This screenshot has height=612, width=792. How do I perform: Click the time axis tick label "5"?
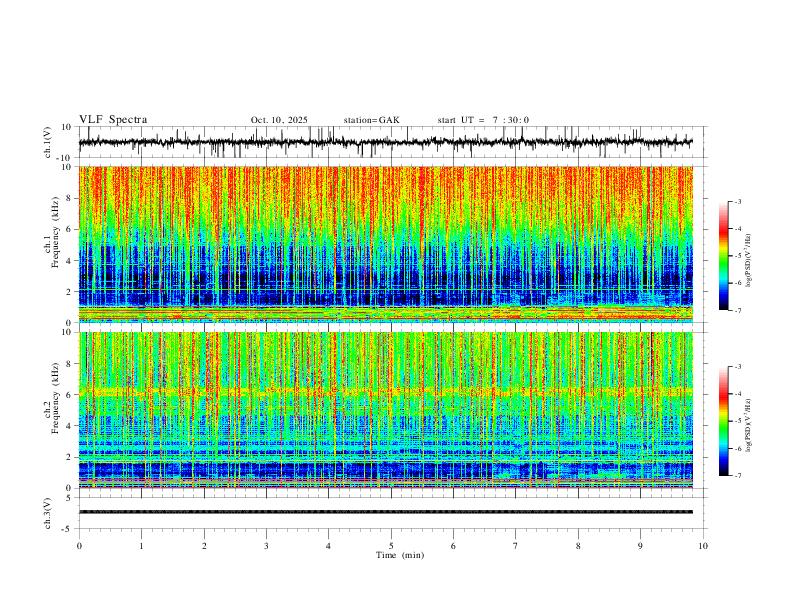point(391,546)
